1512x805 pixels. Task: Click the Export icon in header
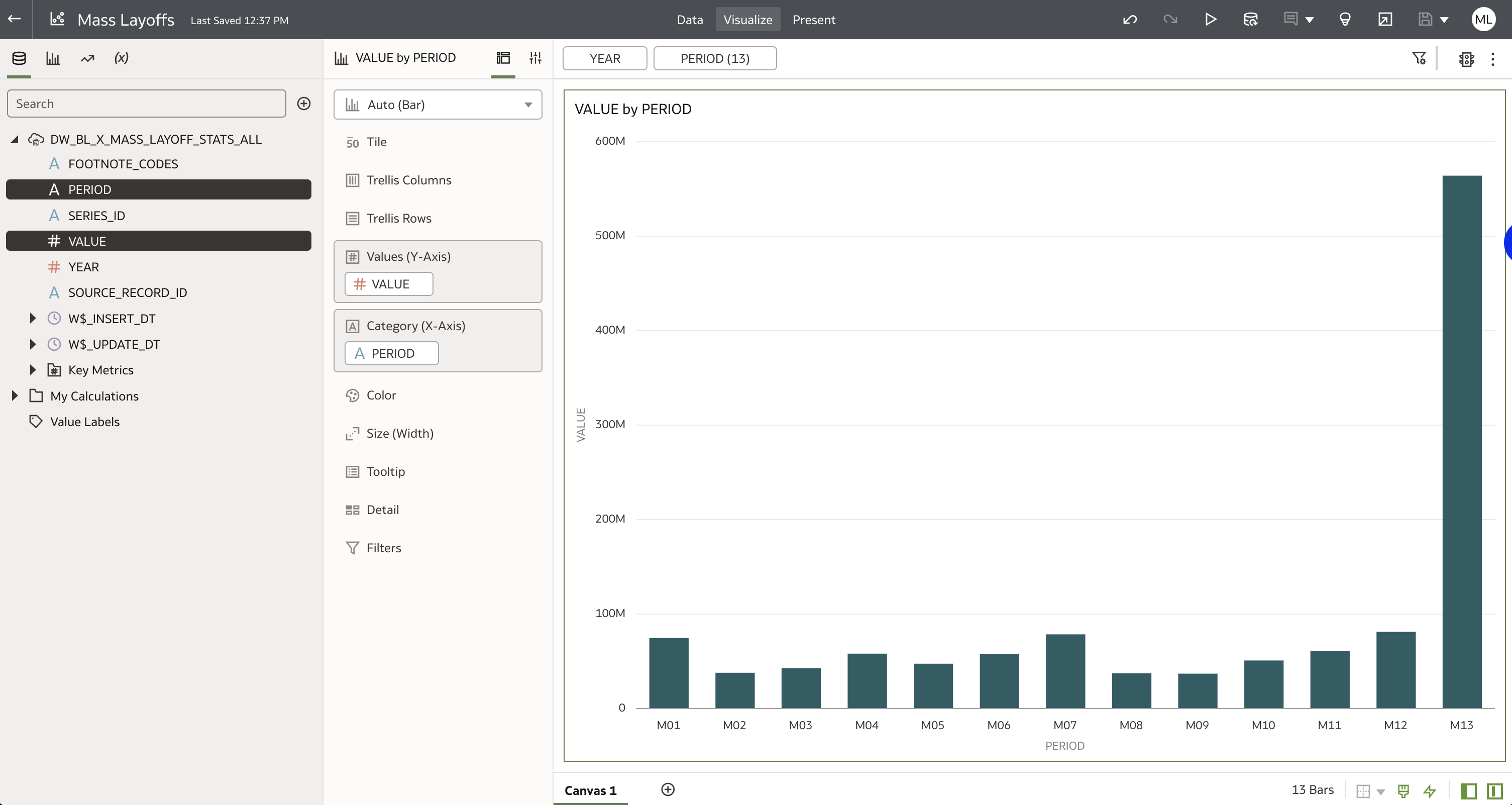tap(1384, 20)
